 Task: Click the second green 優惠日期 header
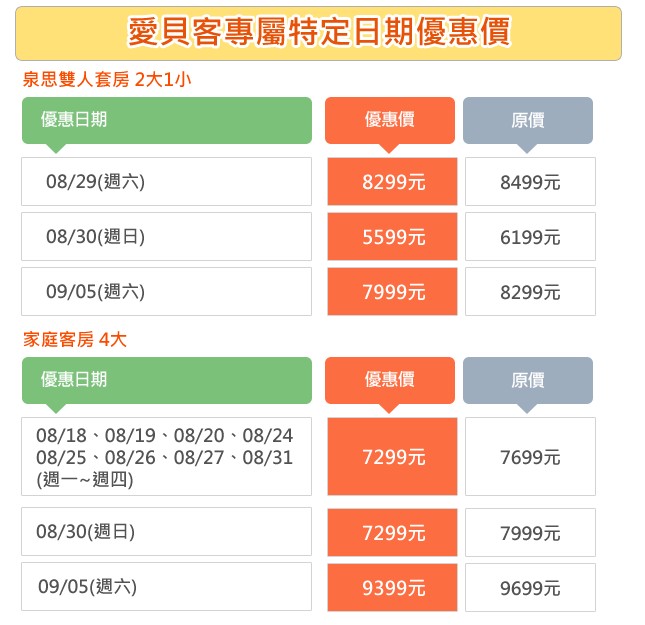click(x=167, y=380)
